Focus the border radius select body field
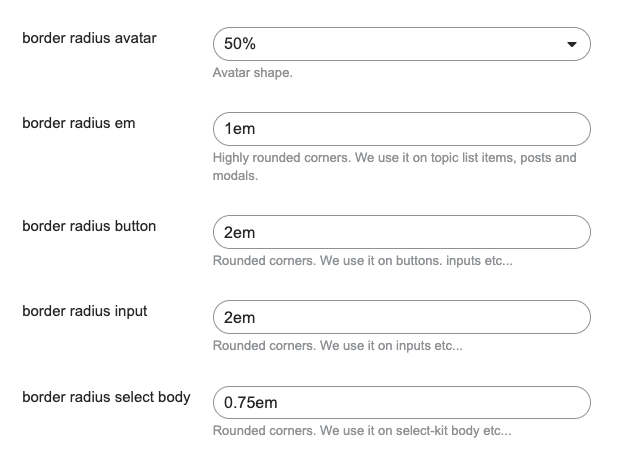Screen dimensions: 639x458 400,403
